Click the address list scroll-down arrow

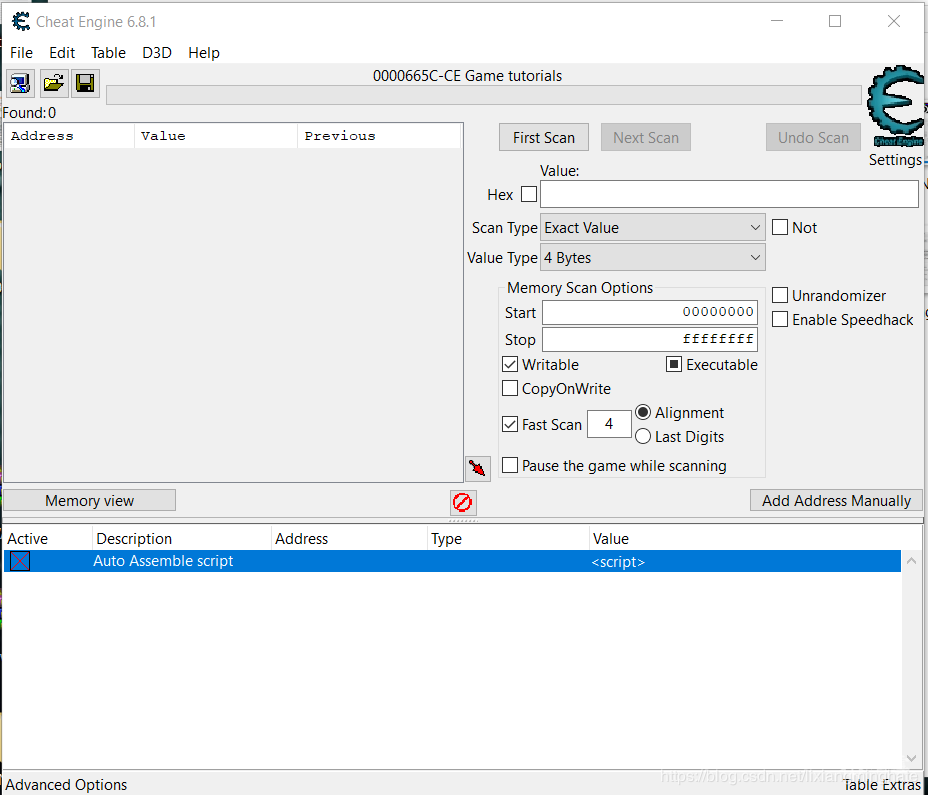click(x=911, y=758)
